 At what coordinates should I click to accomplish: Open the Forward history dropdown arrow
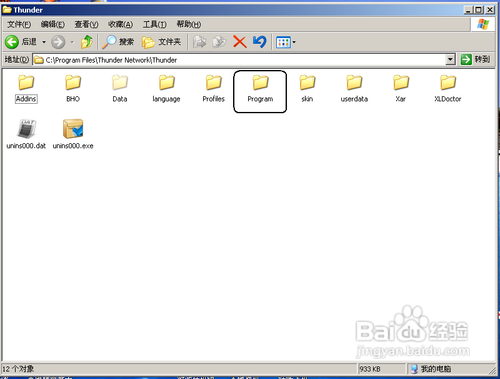(72, 42)
